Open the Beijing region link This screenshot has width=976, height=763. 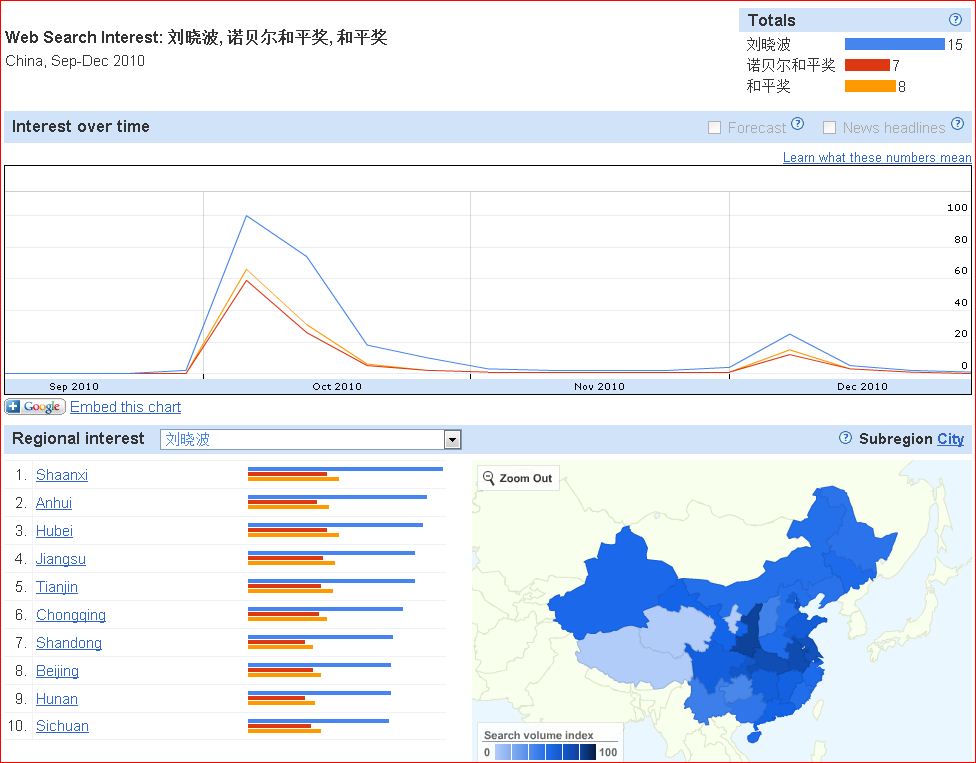coord(57,671)
